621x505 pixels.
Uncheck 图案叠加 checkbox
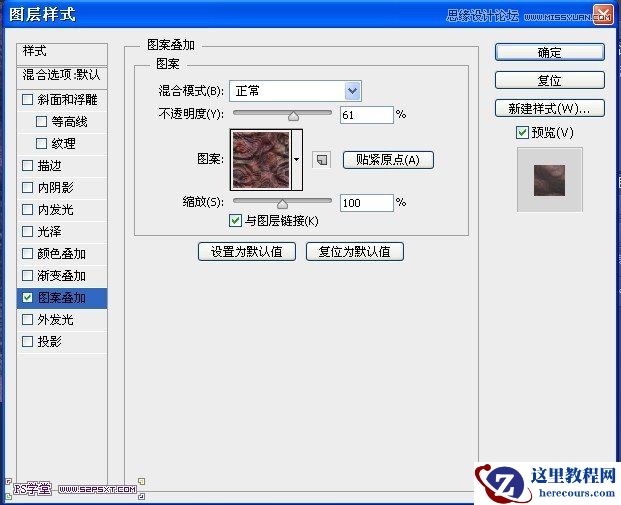[27, 297]
